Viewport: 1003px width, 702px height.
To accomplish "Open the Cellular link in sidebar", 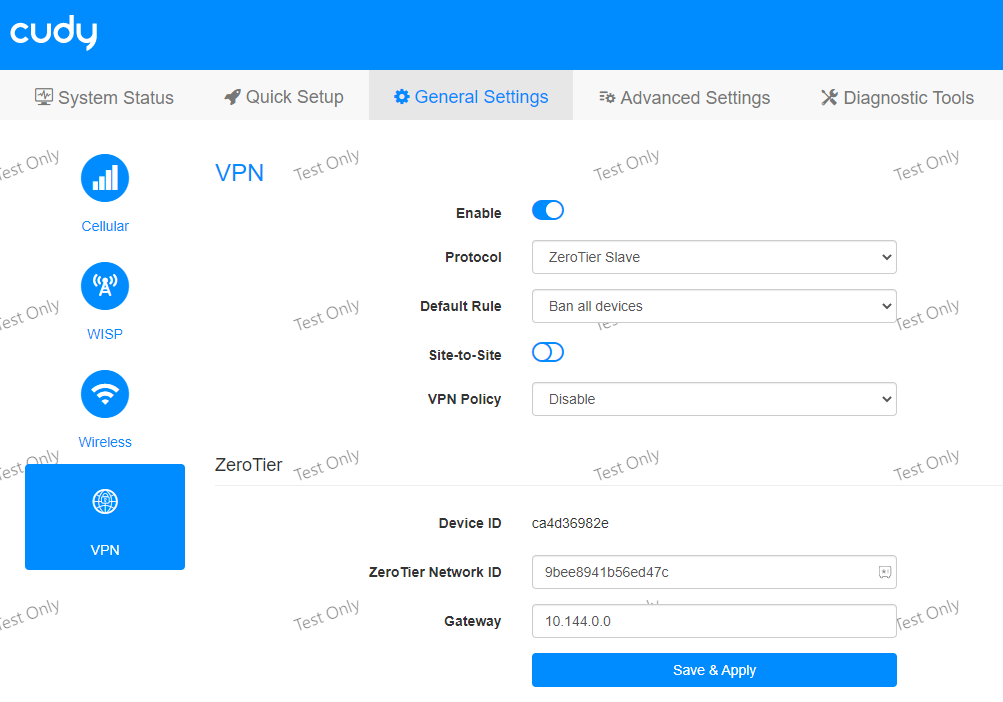I will (105, 226).
